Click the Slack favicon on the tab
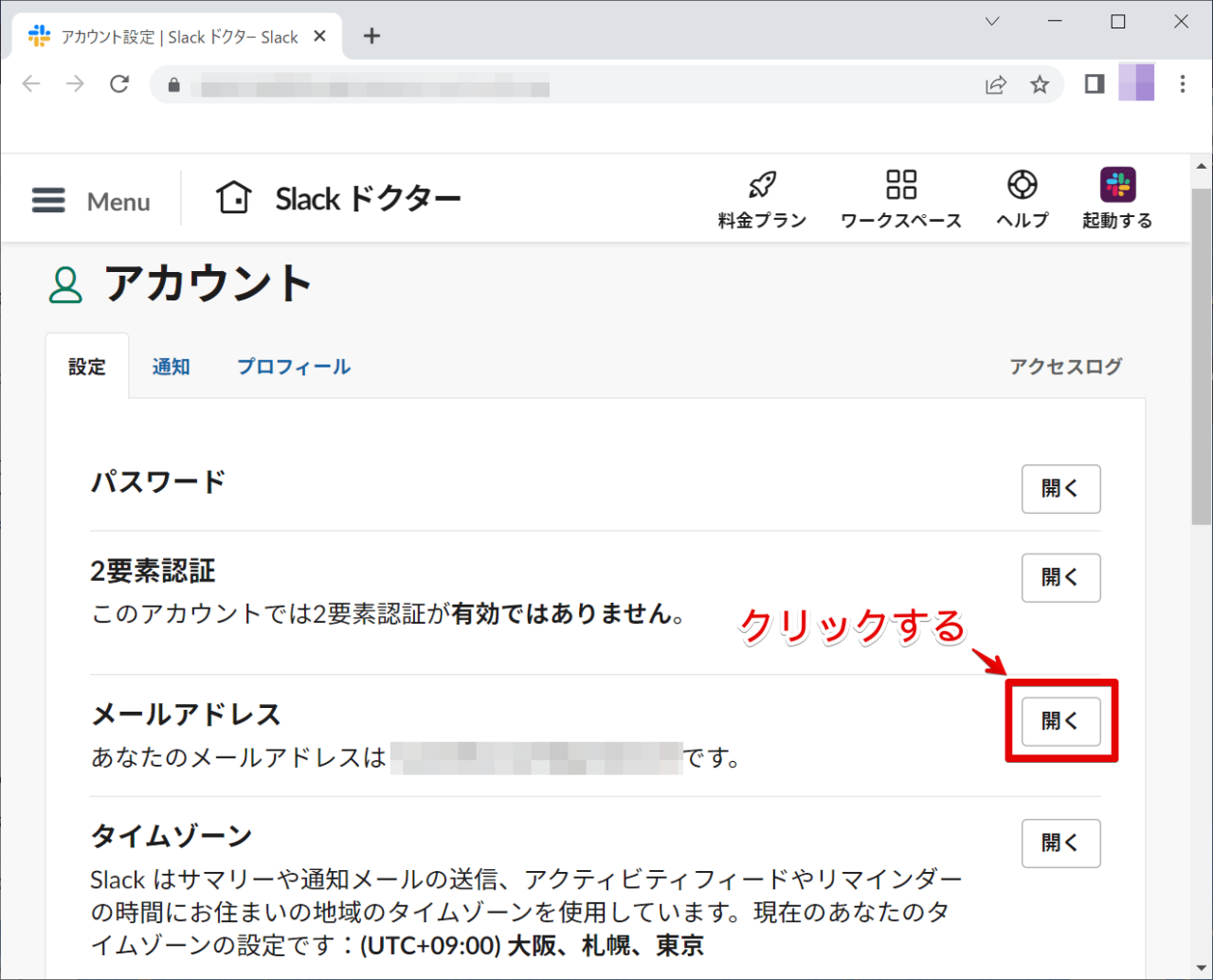The image size is (1213, 980). (x=39, y=36)
